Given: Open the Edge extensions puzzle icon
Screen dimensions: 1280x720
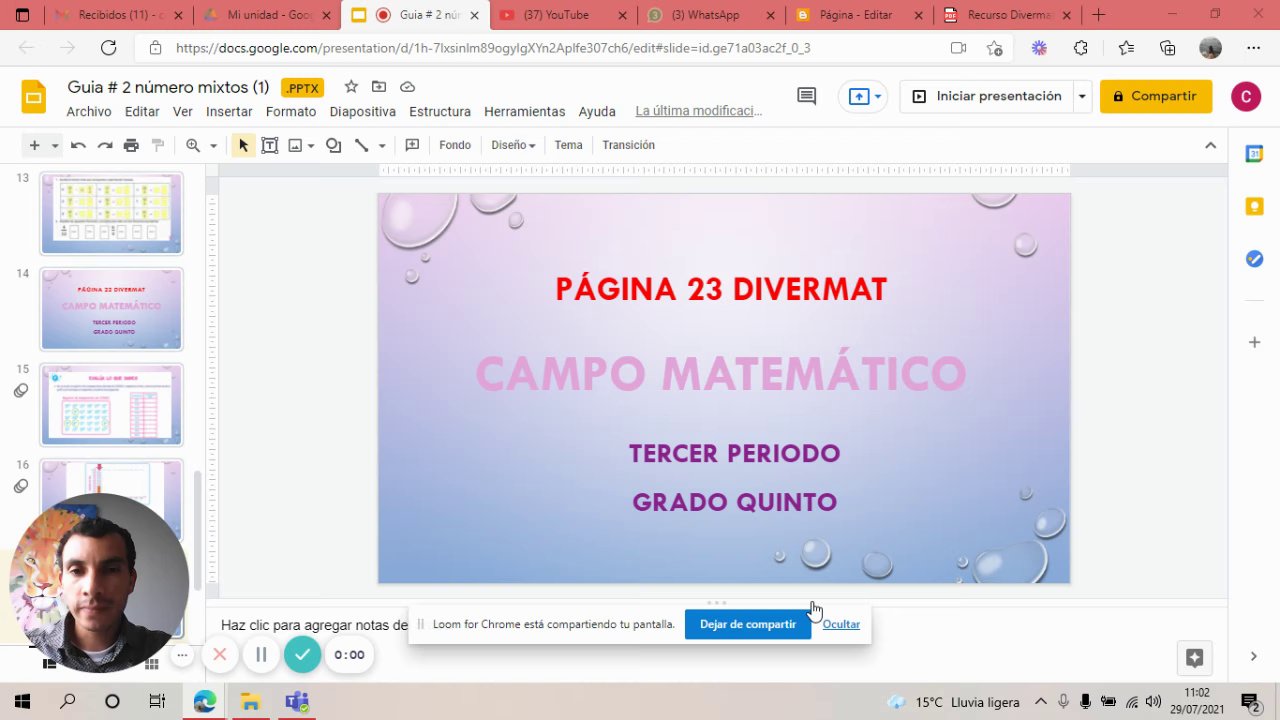Looking at the screenshot, I should point(1081,48).
